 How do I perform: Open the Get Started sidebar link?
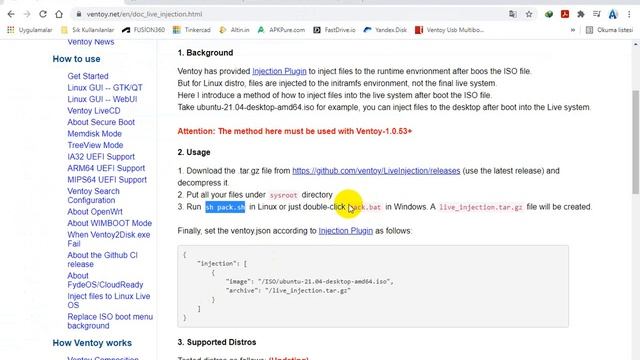88,76
